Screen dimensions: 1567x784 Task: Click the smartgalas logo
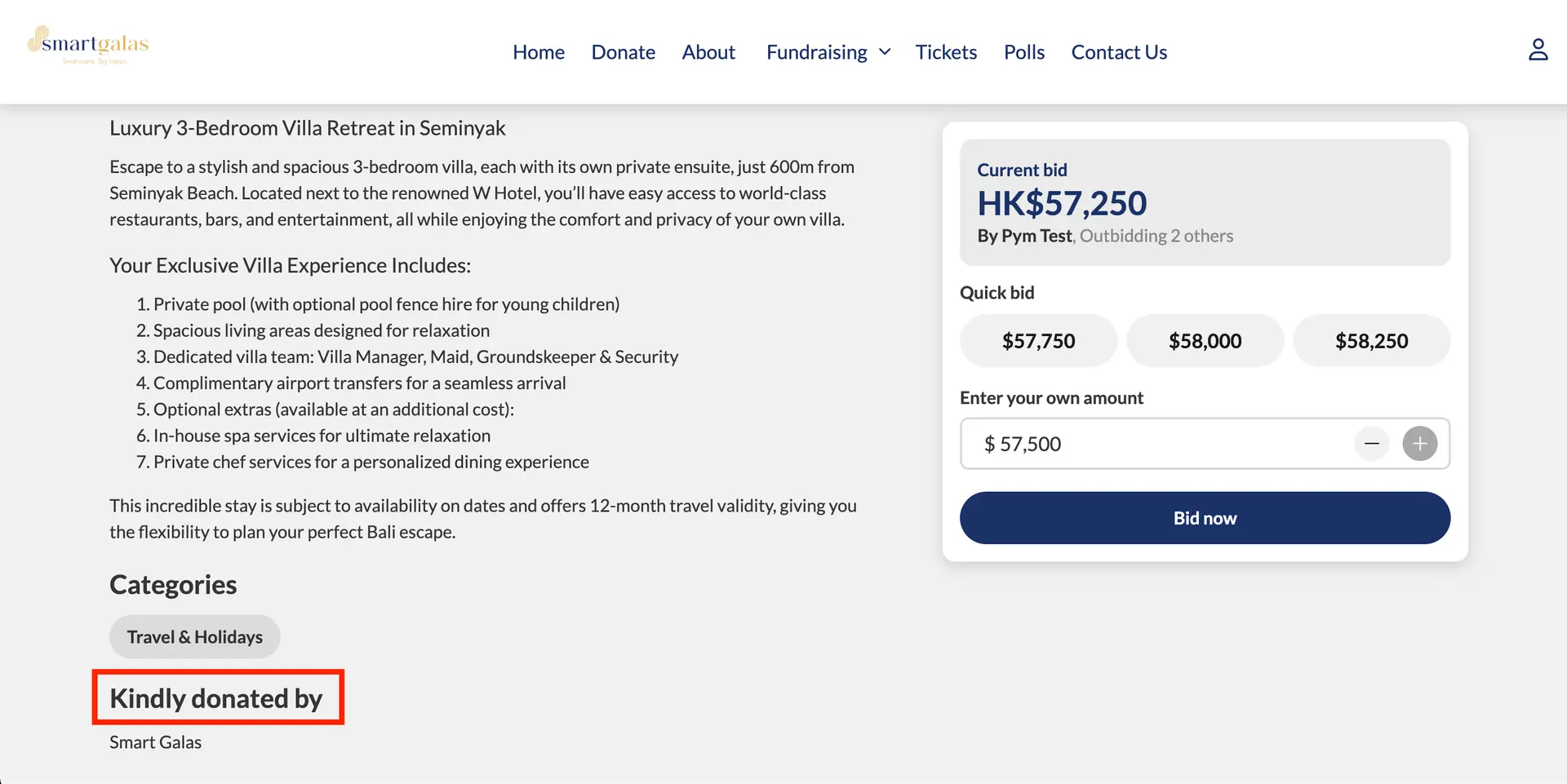[88, 46]
